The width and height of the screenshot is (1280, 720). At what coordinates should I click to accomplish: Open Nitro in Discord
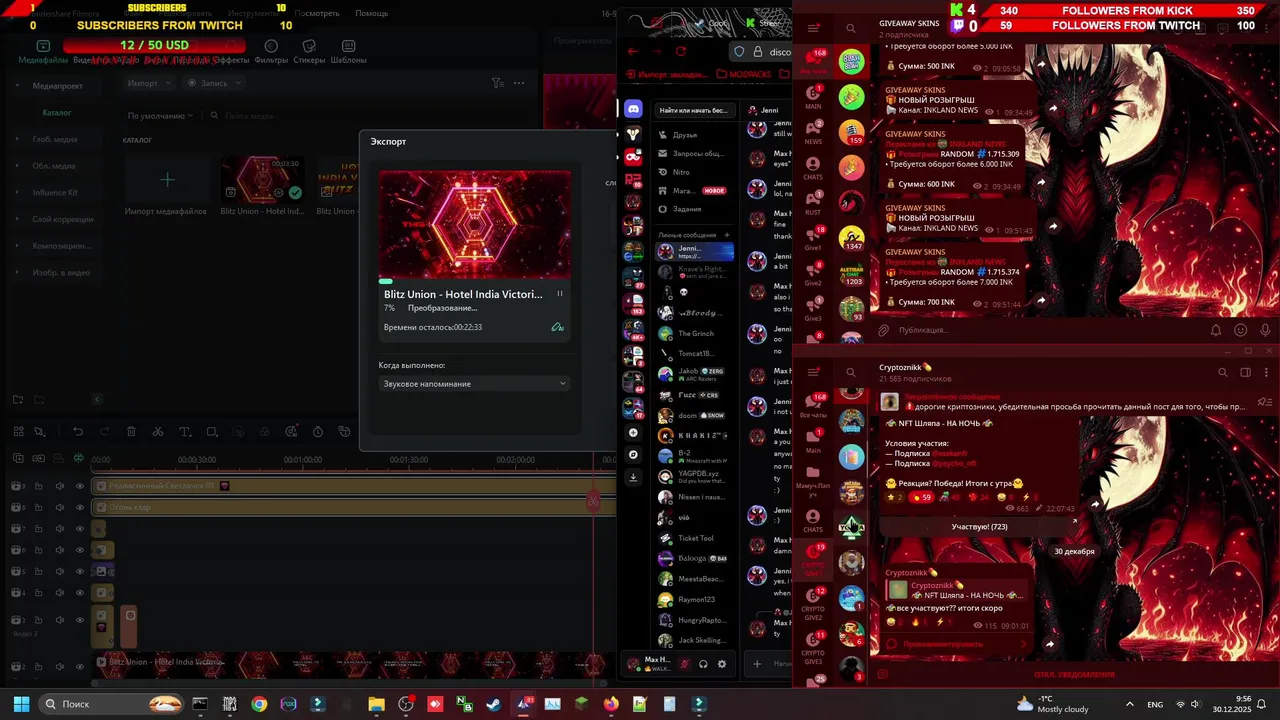click(x=694, y=172)
